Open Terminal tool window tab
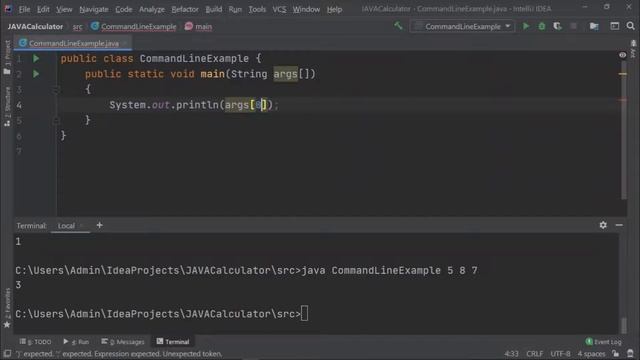Screen dimensions: 640x360 [x=173, y=342]
